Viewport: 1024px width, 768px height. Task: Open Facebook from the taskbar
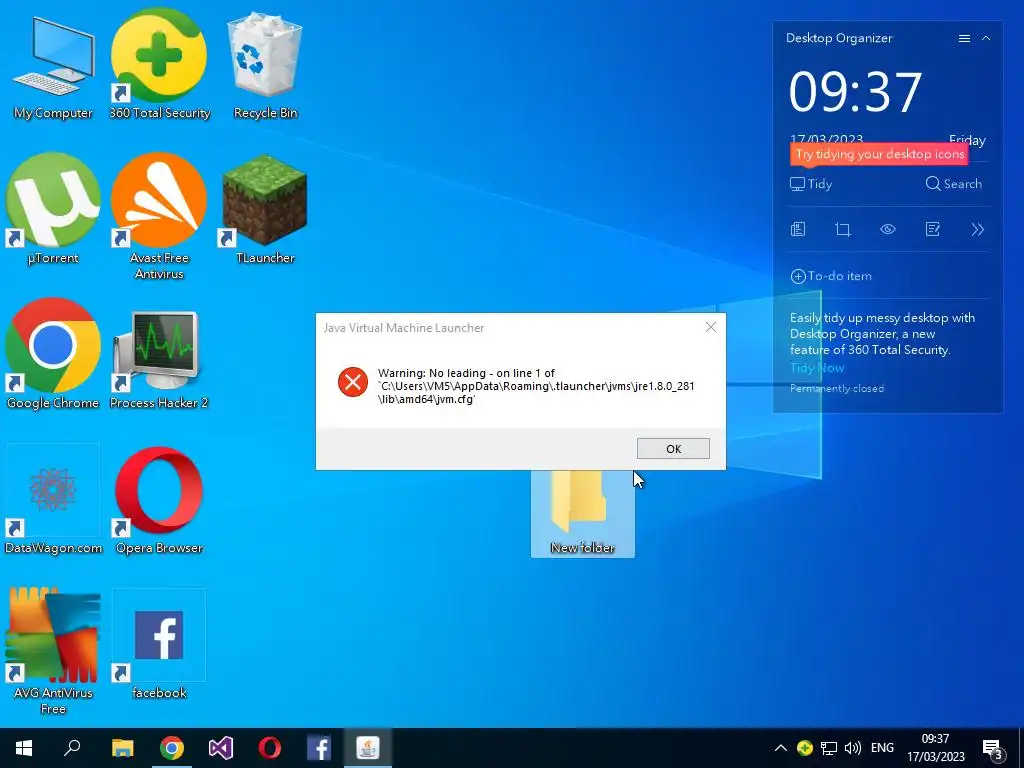click(319, 748)
